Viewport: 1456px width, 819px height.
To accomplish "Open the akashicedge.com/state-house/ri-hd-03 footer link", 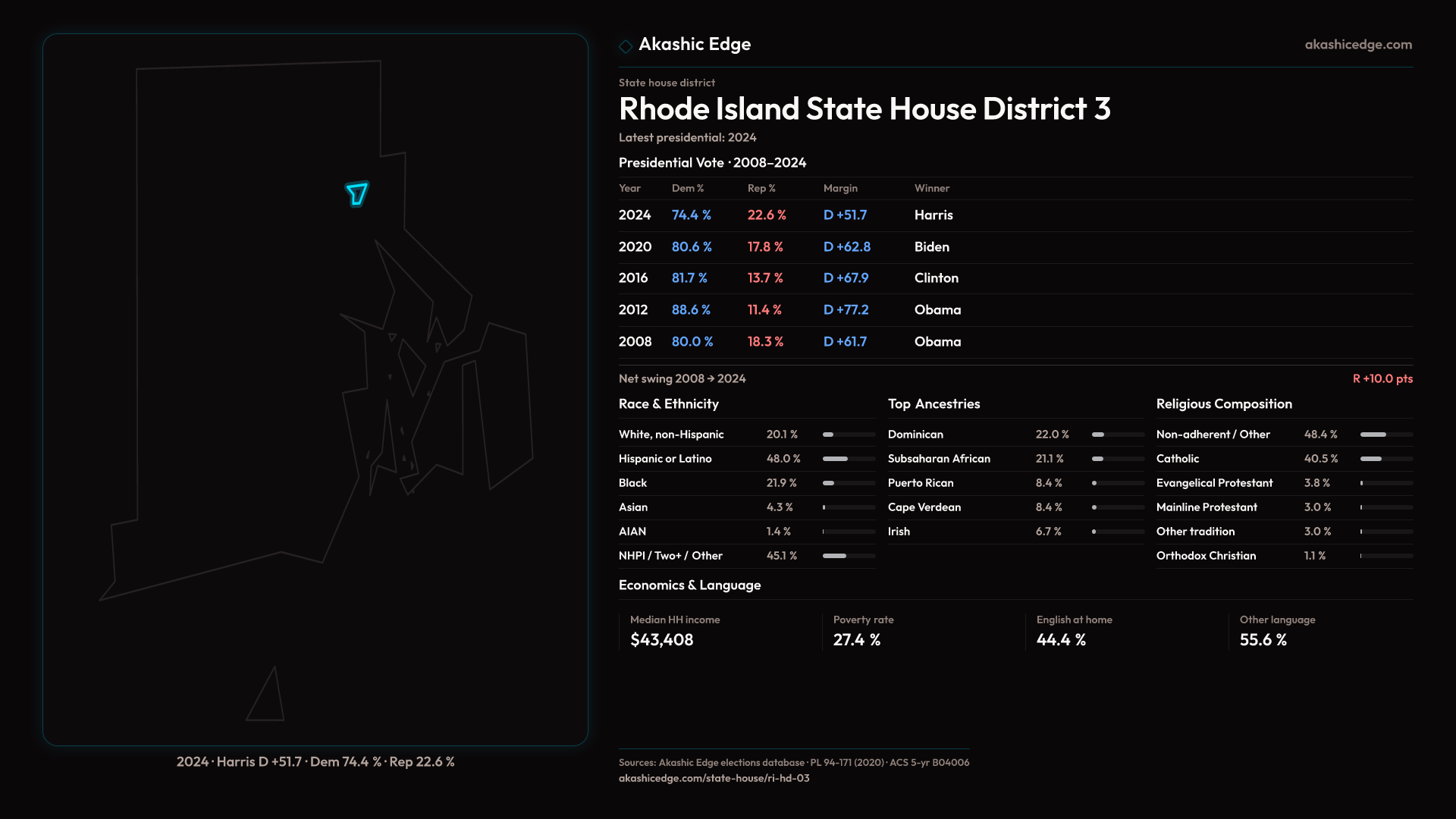I will click(x=714, y=778).
